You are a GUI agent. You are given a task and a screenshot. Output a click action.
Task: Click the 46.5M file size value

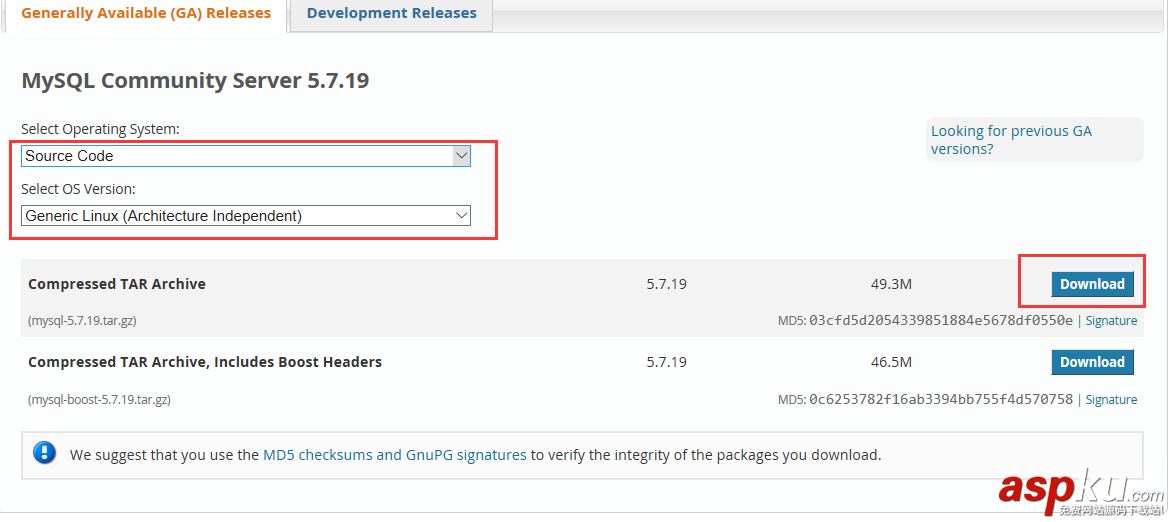(x=891, y=362)
